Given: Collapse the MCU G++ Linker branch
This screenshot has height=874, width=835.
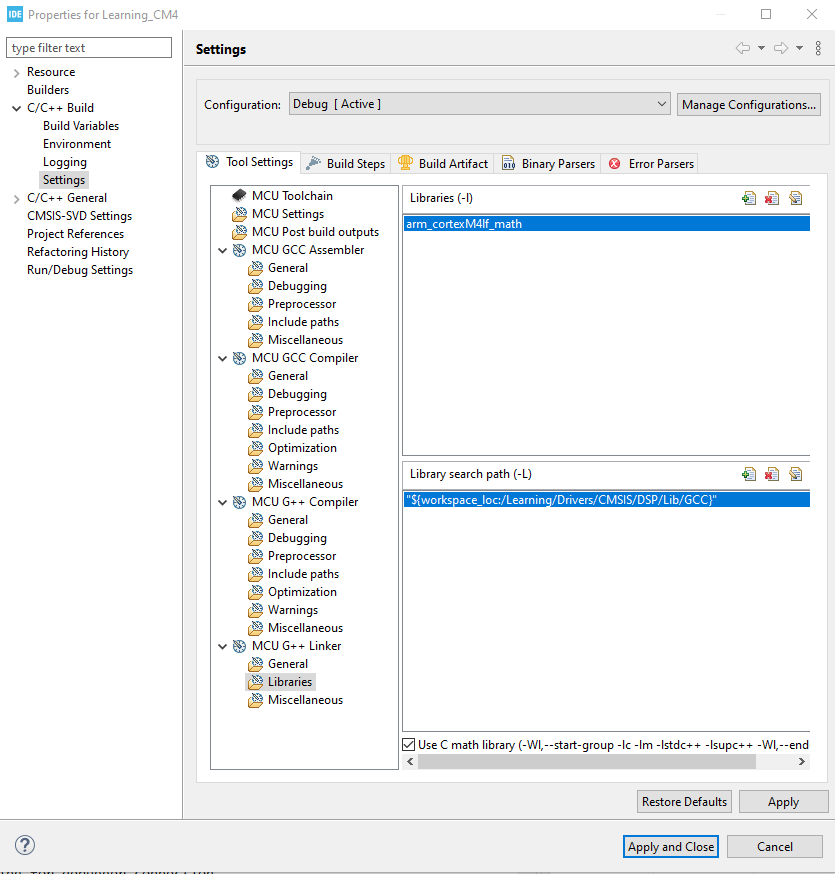Looking at the screenshot, I should pyautogui.click(x=222, y=646).
